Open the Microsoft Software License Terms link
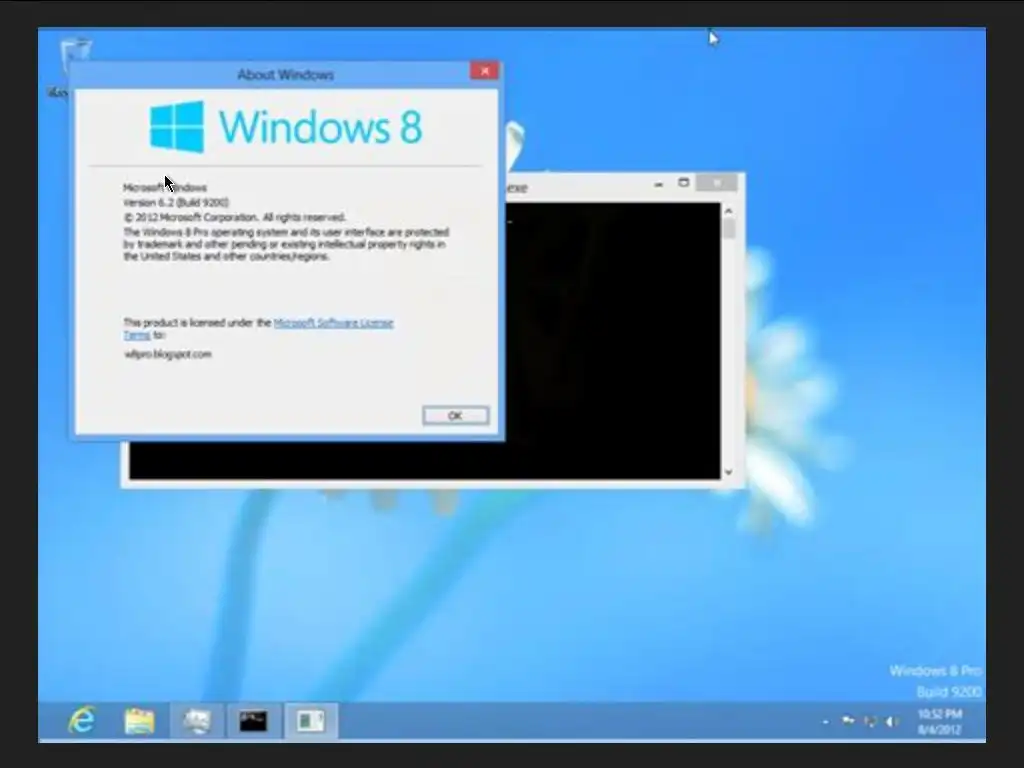The height and width of the screenshot is (768, 1024). coord(333,323)
